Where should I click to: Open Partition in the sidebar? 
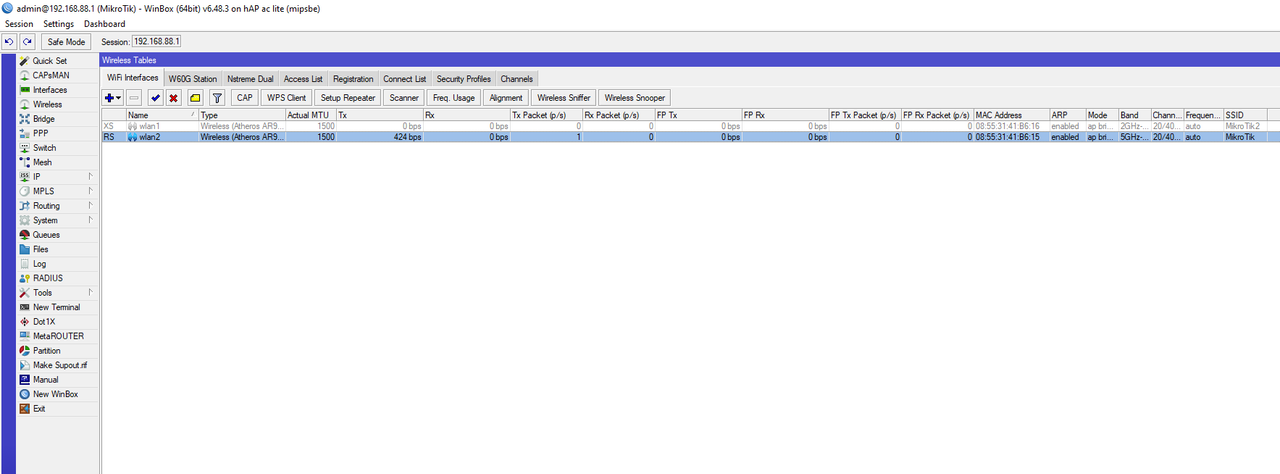tap(46, 351)
